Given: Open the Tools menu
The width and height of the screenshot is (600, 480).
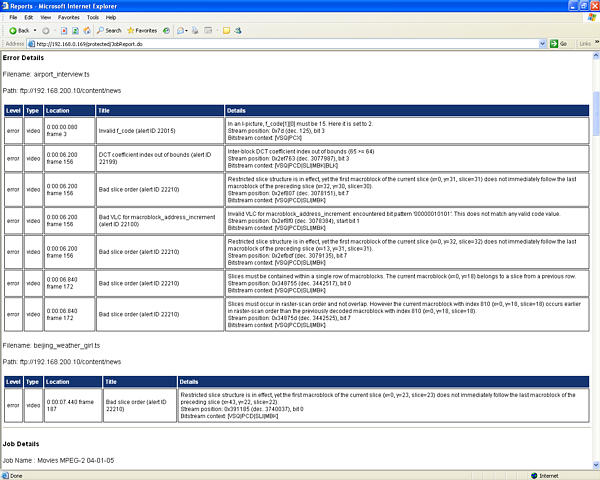Looking at the screenshot, I should pyautogui.click(x=92, y=17).
